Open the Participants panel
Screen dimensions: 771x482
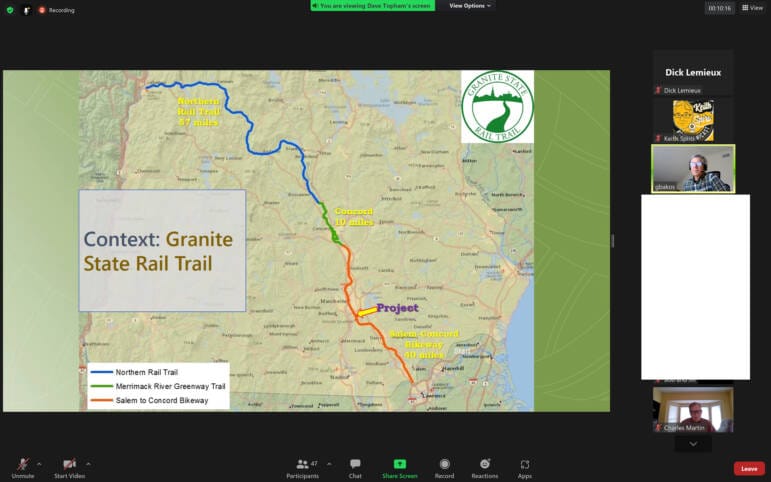(302, 468)
